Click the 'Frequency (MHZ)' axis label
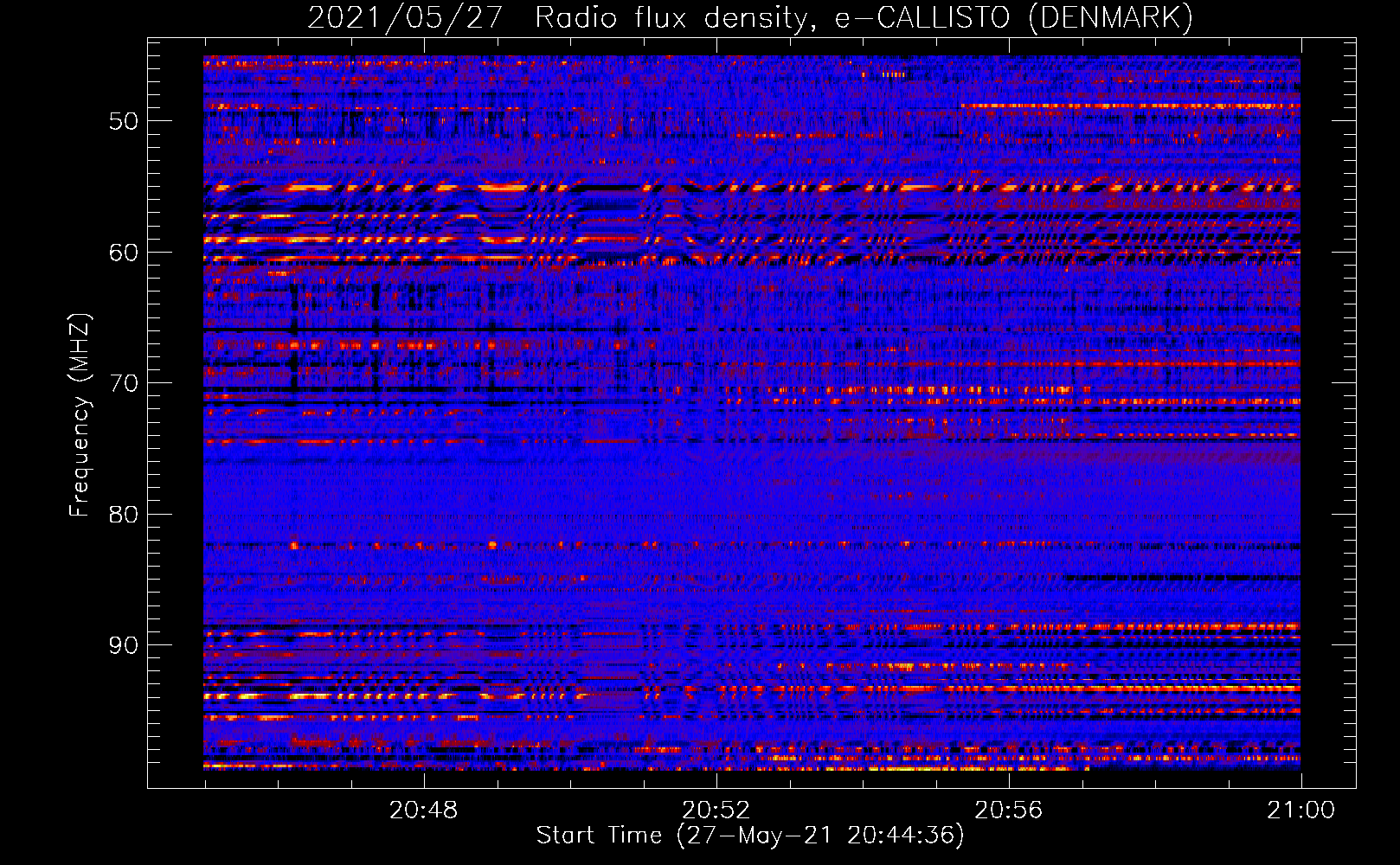This screenshot has width=1400, height=865. coord(79,416)
